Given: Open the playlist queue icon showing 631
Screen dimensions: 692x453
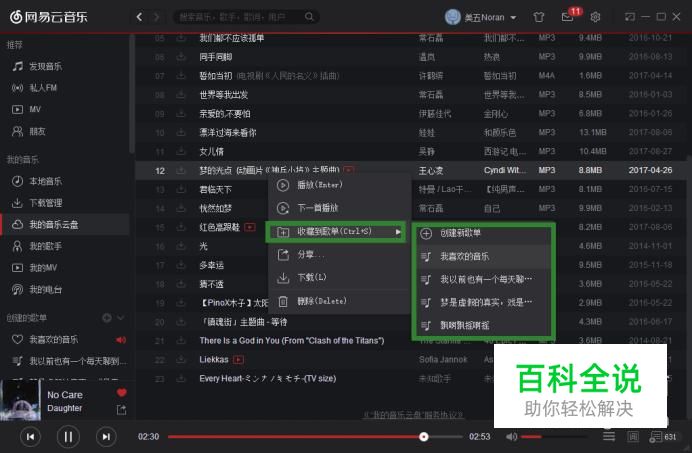Looking at the screenshot, I should pos(662,437).
